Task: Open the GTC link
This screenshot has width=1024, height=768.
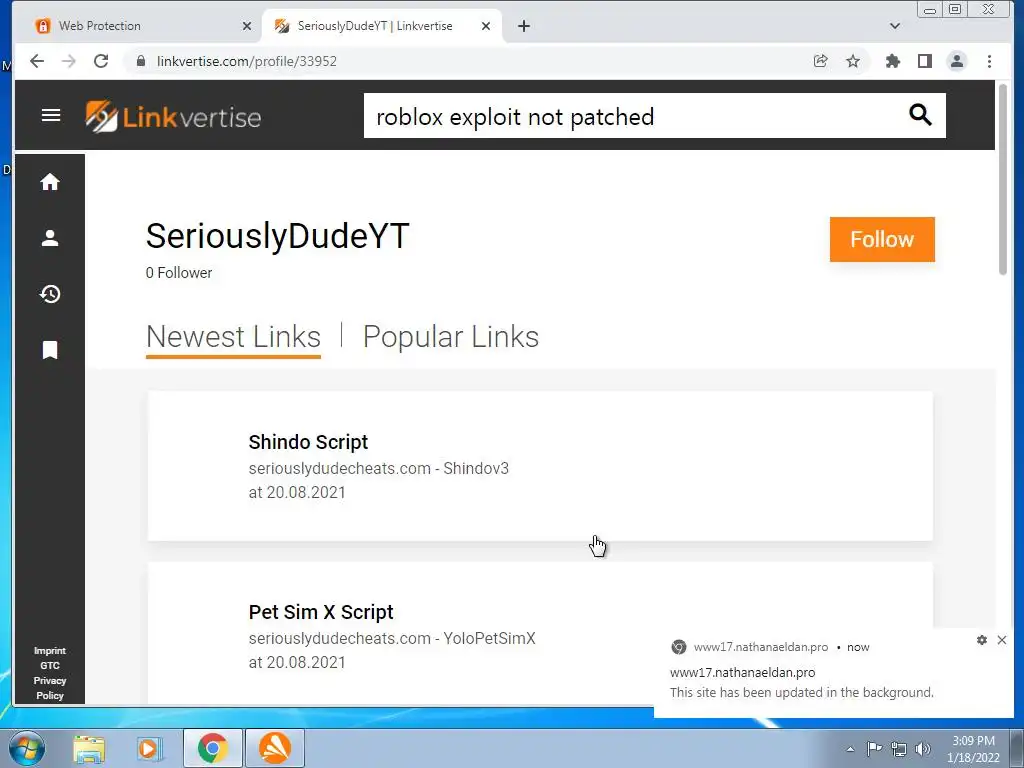Action: [x=50, y=665]
